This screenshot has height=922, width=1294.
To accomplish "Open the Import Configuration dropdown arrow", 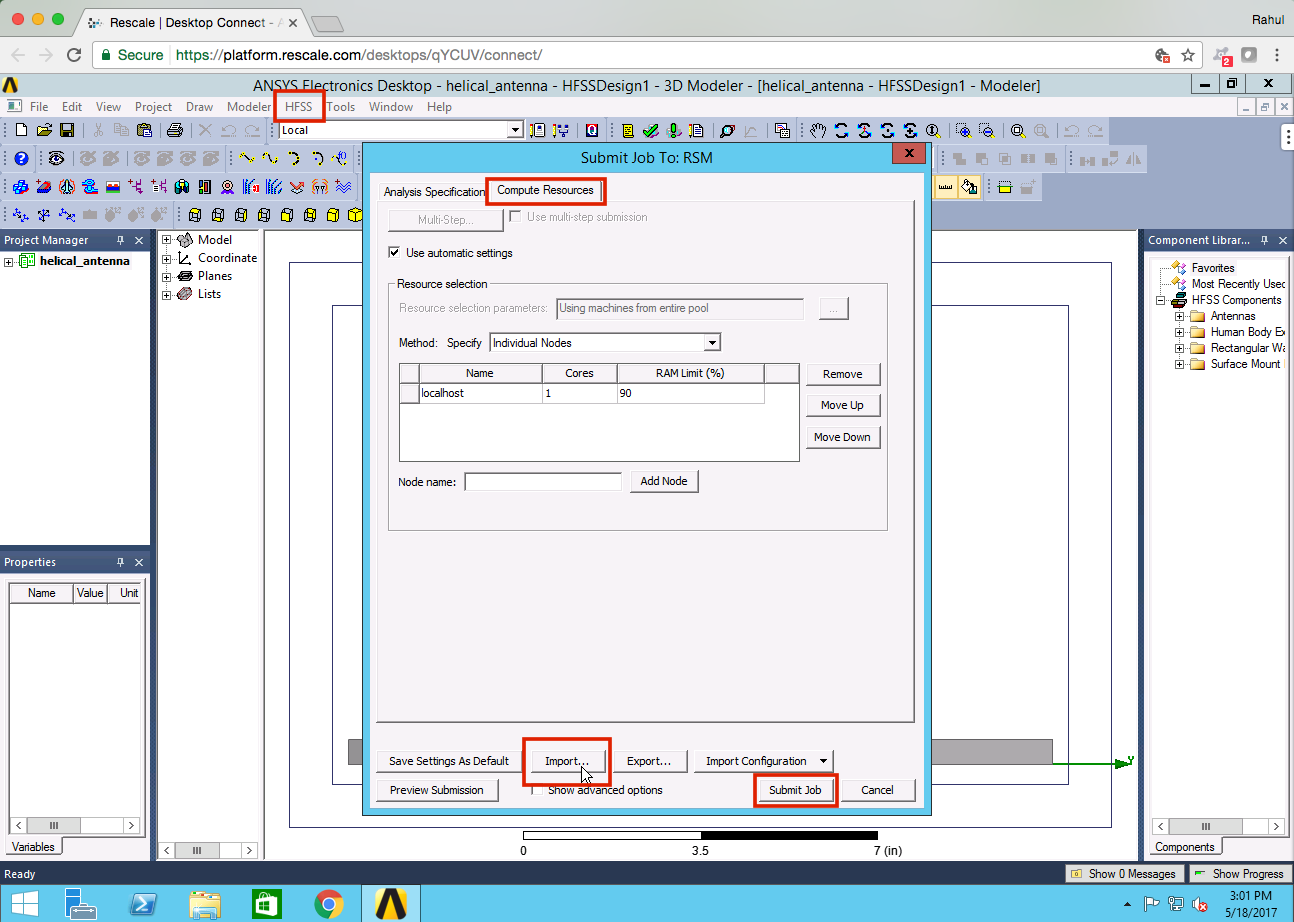I will (x=822, y=761).
